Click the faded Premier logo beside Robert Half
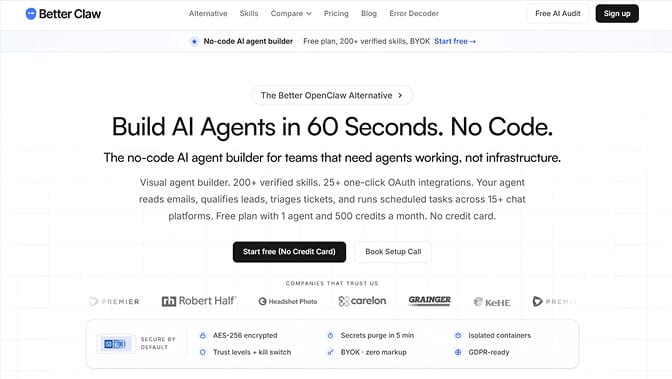 pos(114,301)
